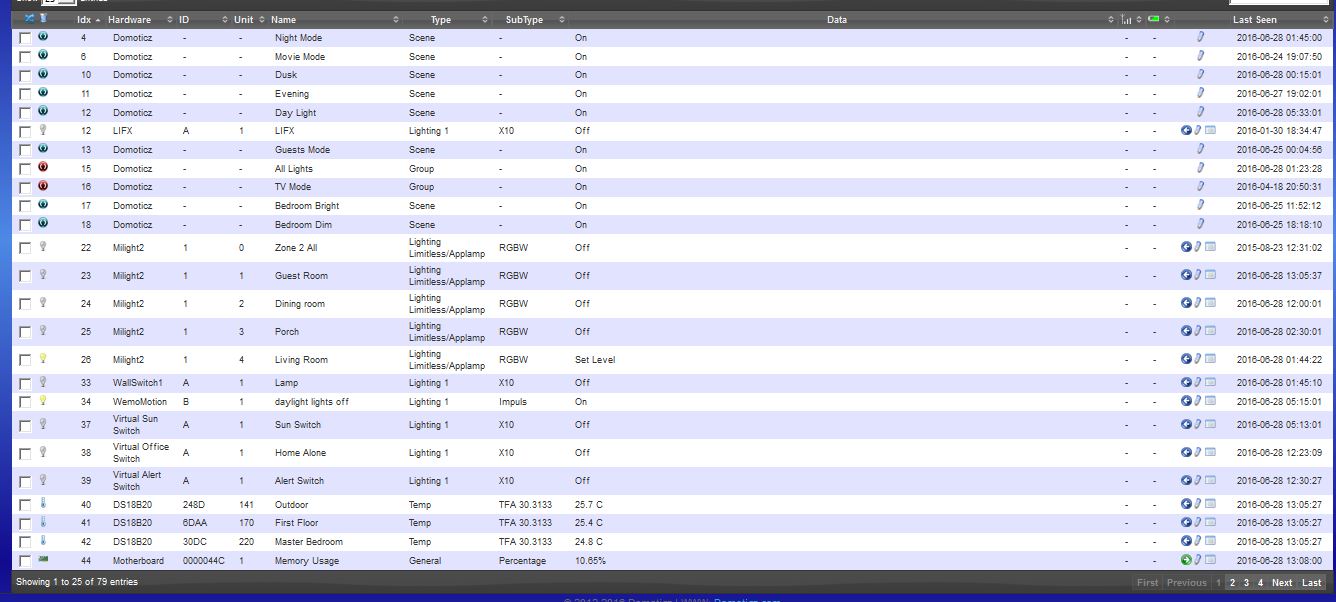Check the box for Guests Mode
The image size is (1336, 602).
coord(25,150)
